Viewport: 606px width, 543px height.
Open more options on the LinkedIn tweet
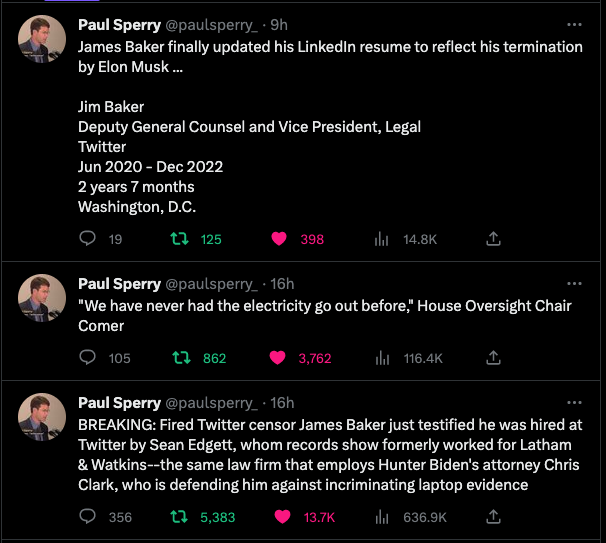[x=574, y=24]
